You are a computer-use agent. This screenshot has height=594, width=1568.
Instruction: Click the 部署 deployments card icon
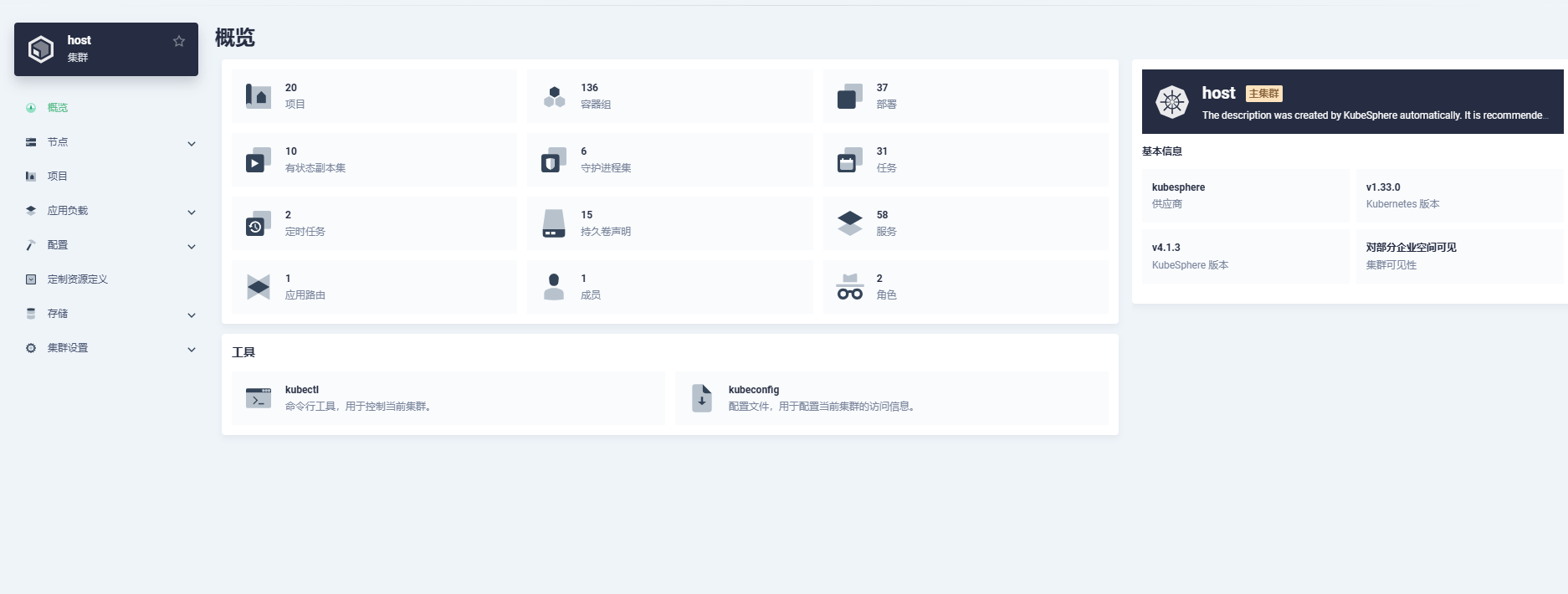tap(850, 96)
